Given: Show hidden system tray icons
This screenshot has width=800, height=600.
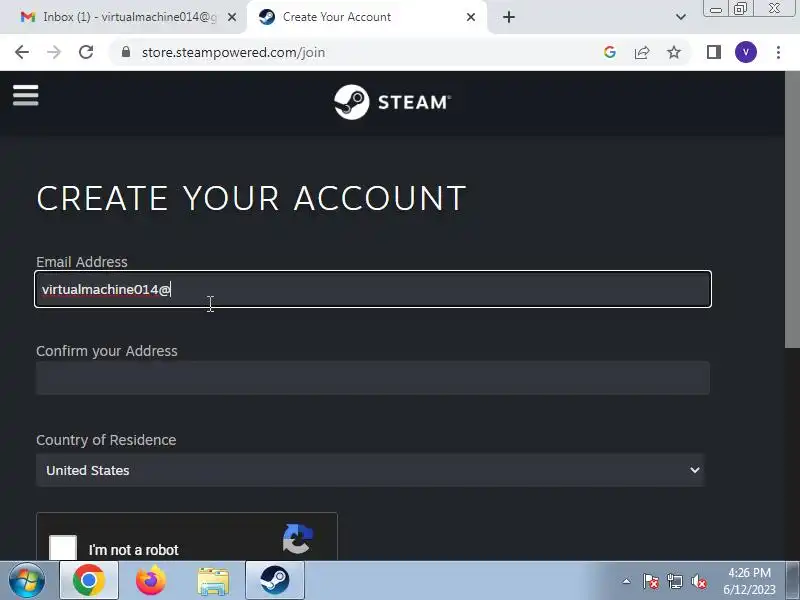Looking at the screenshot, I should [x=626, y=581].
